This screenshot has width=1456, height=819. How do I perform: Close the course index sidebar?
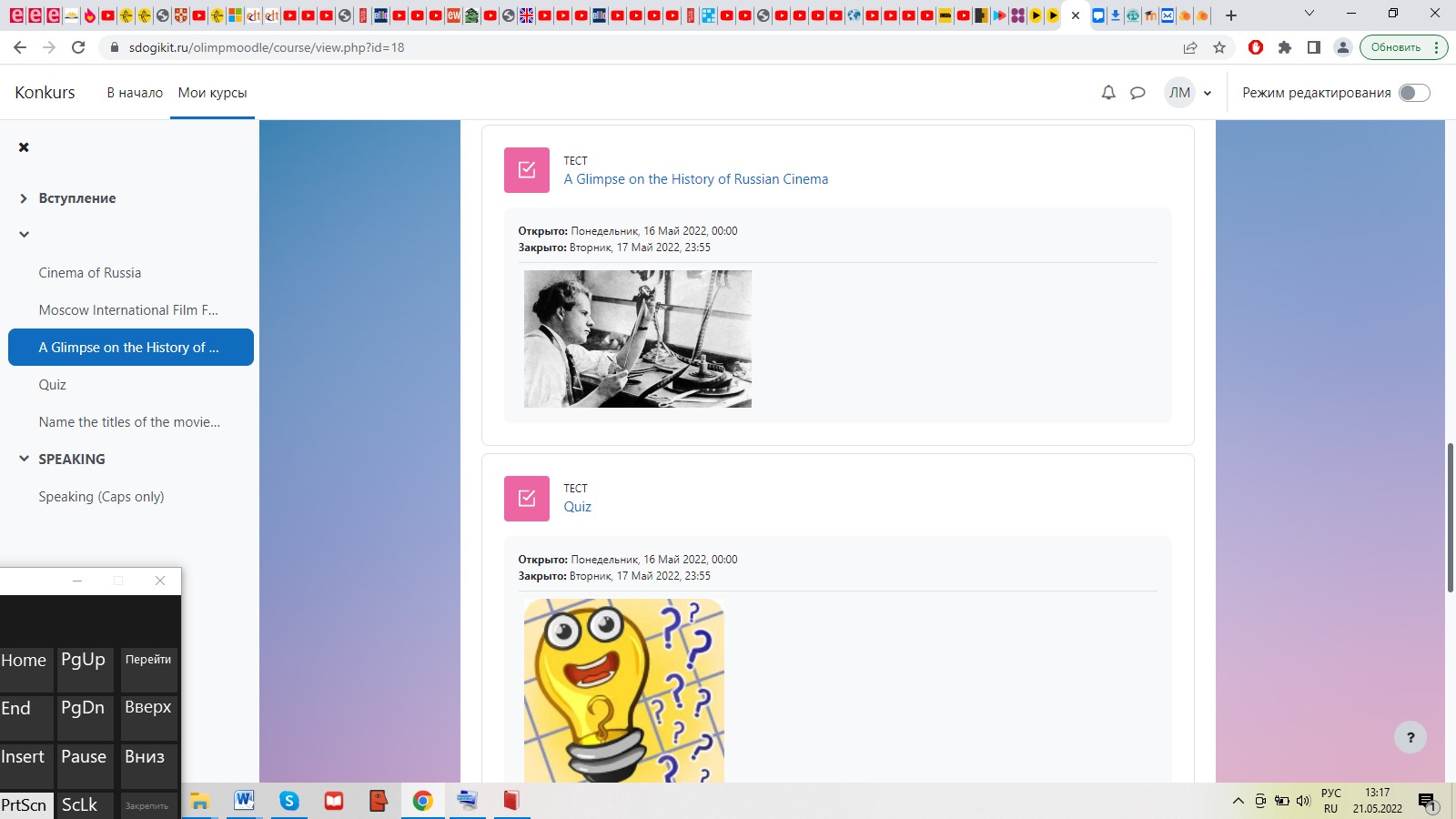24,147
